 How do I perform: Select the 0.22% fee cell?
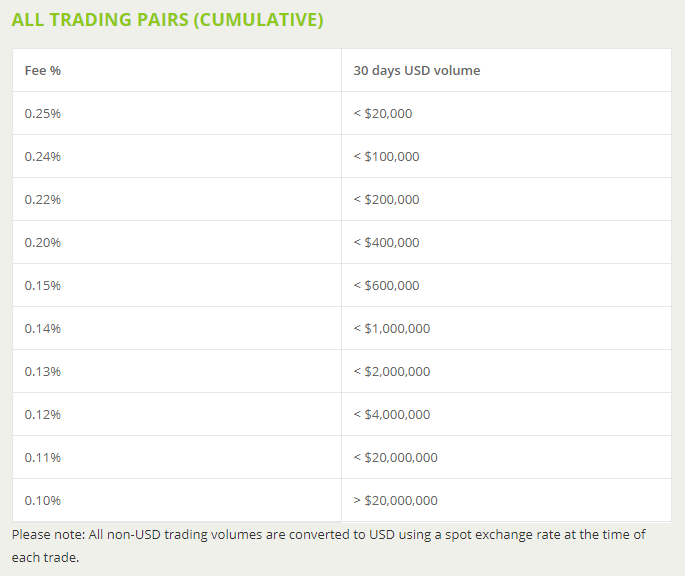tap(43, 200)
